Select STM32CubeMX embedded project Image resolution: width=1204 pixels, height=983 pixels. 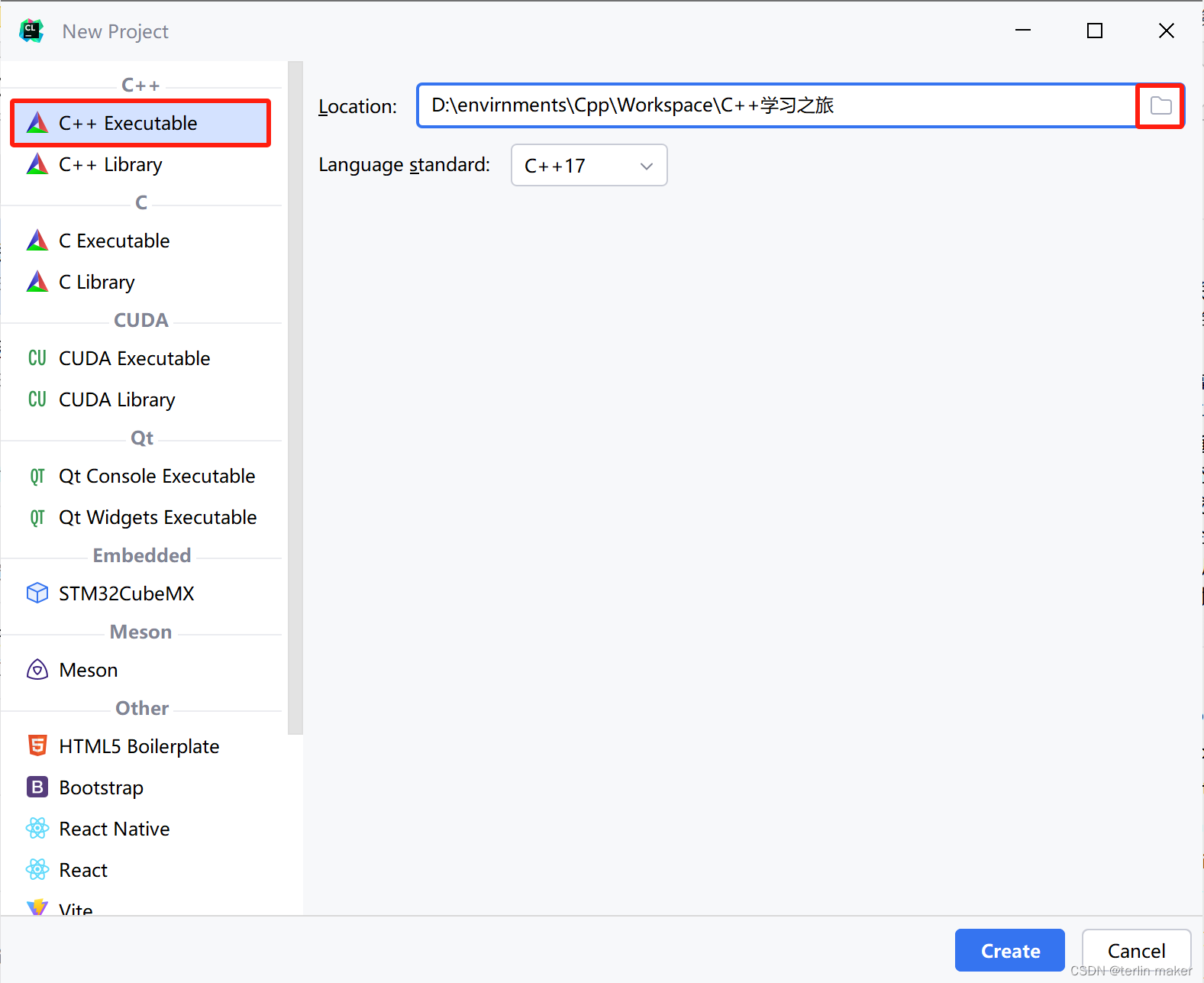click(x=140, y=593)
